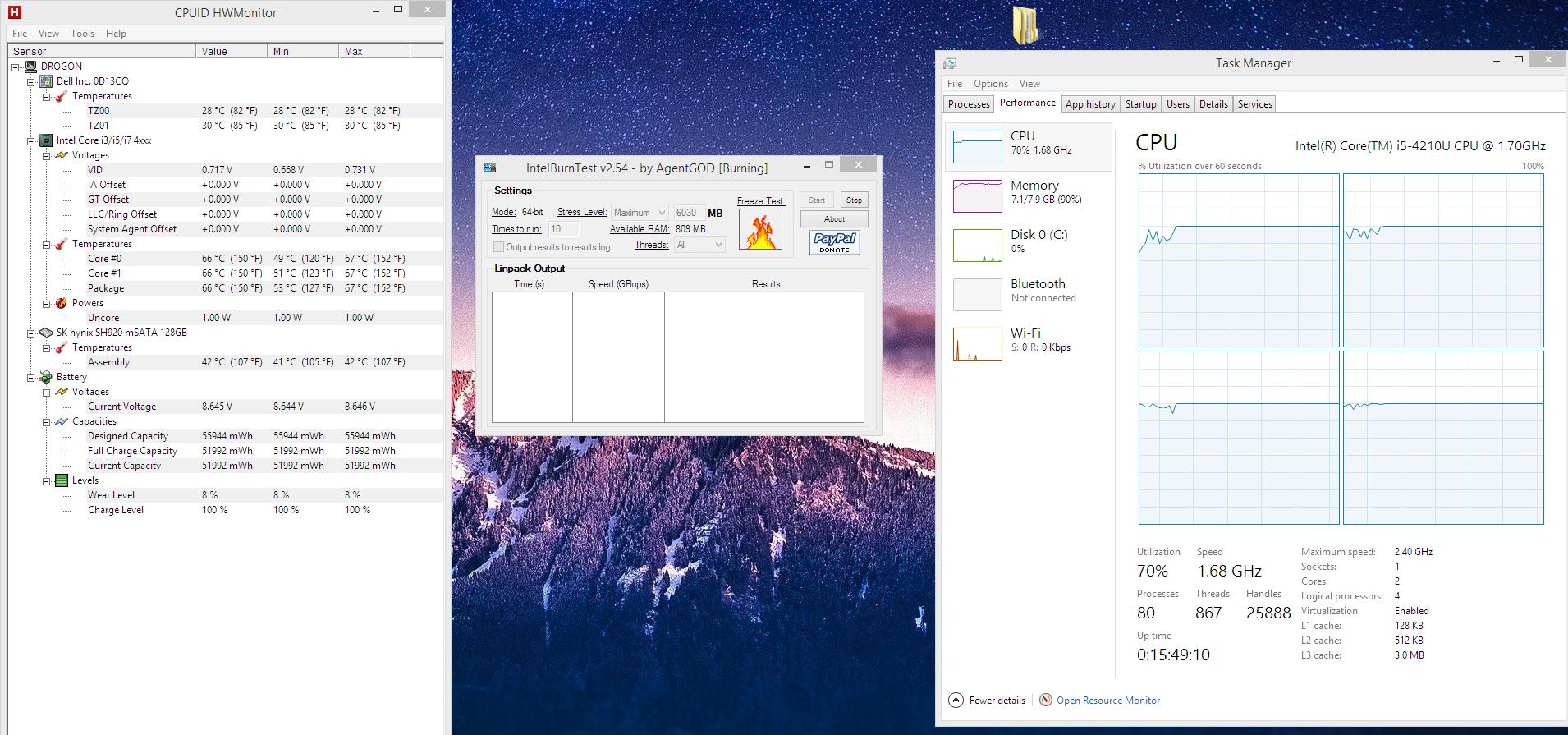The image size is (1568, 735).
Task: Click the Sensor column header
Action: [103, 51]
